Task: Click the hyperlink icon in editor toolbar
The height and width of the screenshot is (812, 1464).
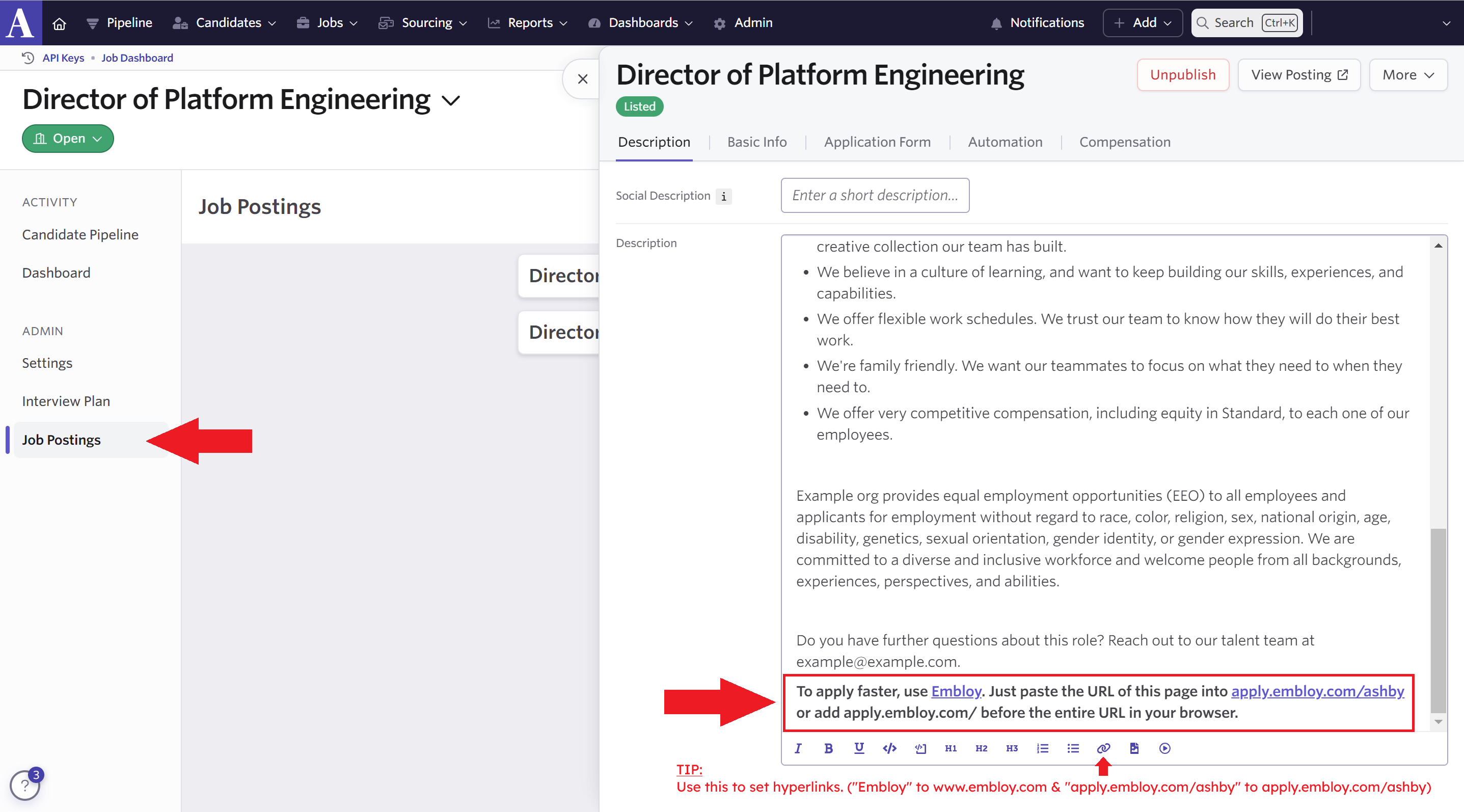Action: click(x=1104, y=748)
